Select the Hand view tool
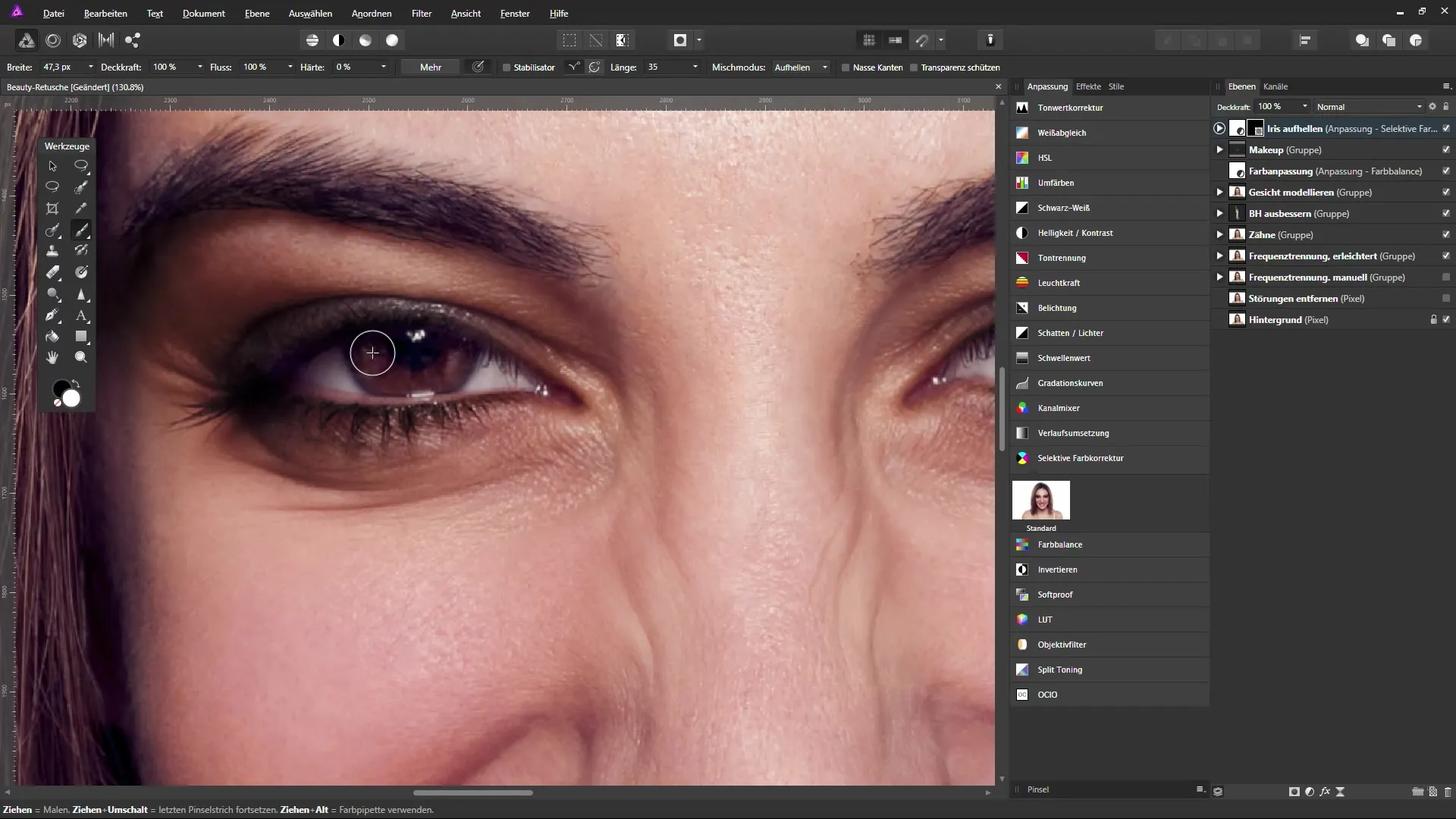Screen dimensions: 1456x819 click(52, 357)
